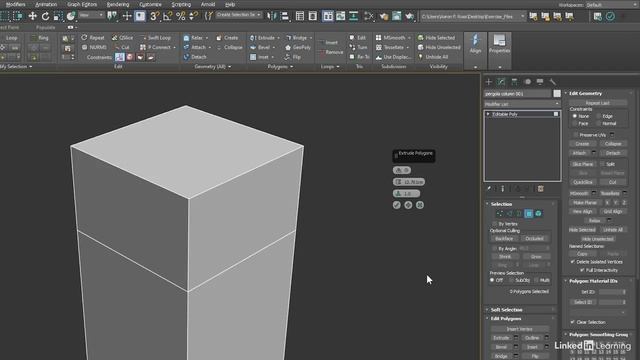Image resolution: width=640 pixels, height=360 pixels.
Task: Select the Scale transform tool
Action: [x=58, y=16]
